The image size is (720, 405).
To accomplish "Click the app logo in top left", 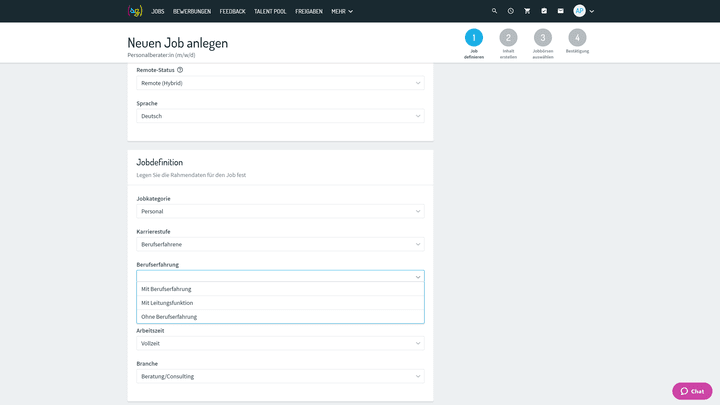I will tap(135, 11).
